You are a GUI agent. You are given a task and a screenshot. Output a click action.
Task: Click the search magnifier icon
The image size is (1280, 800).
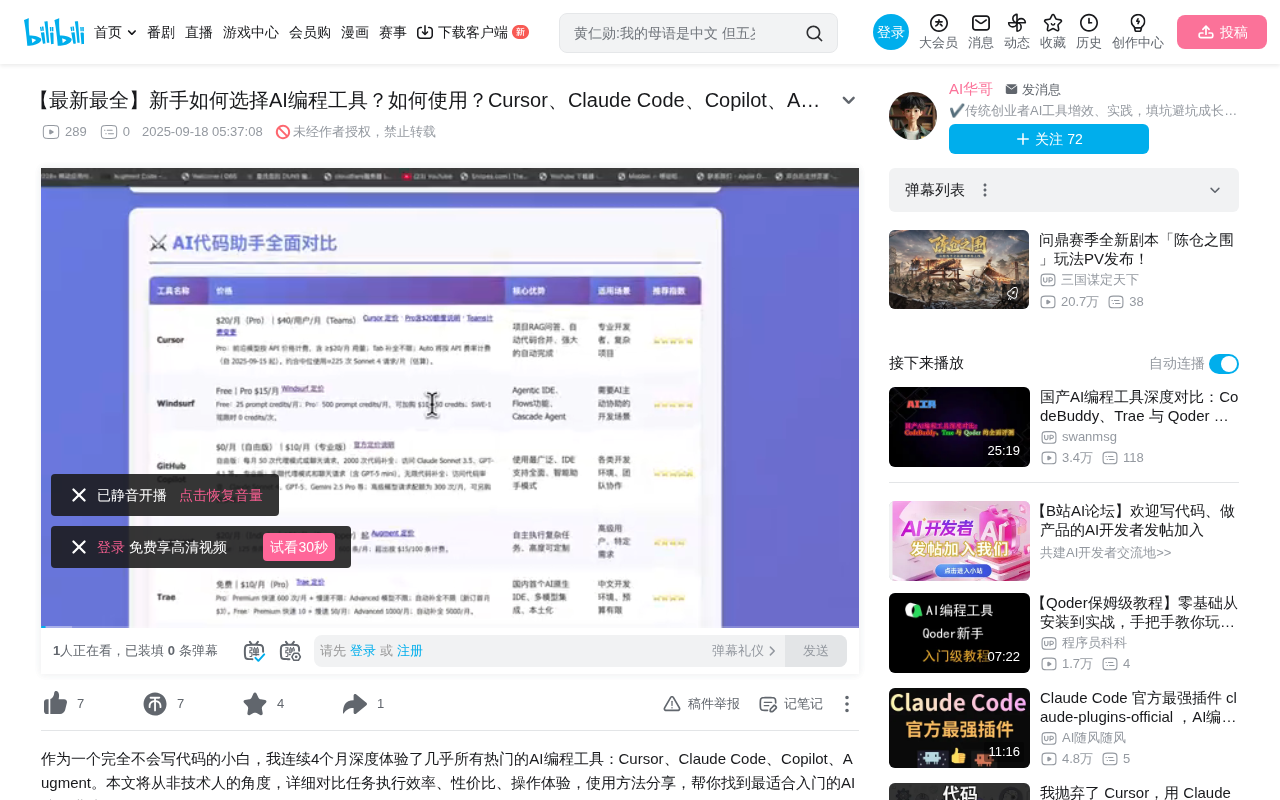coord(814,33)
